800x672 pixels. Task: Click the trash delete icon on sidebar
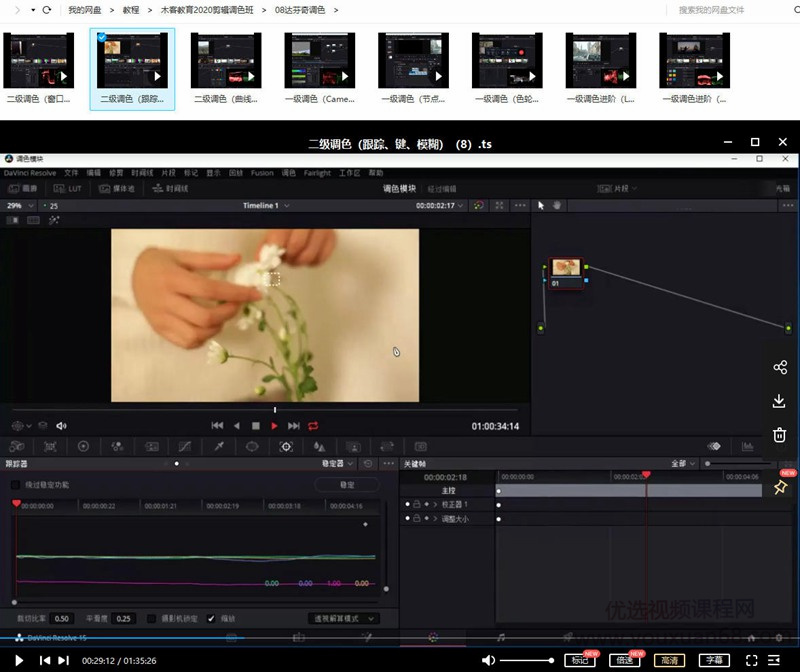point(780,435)
